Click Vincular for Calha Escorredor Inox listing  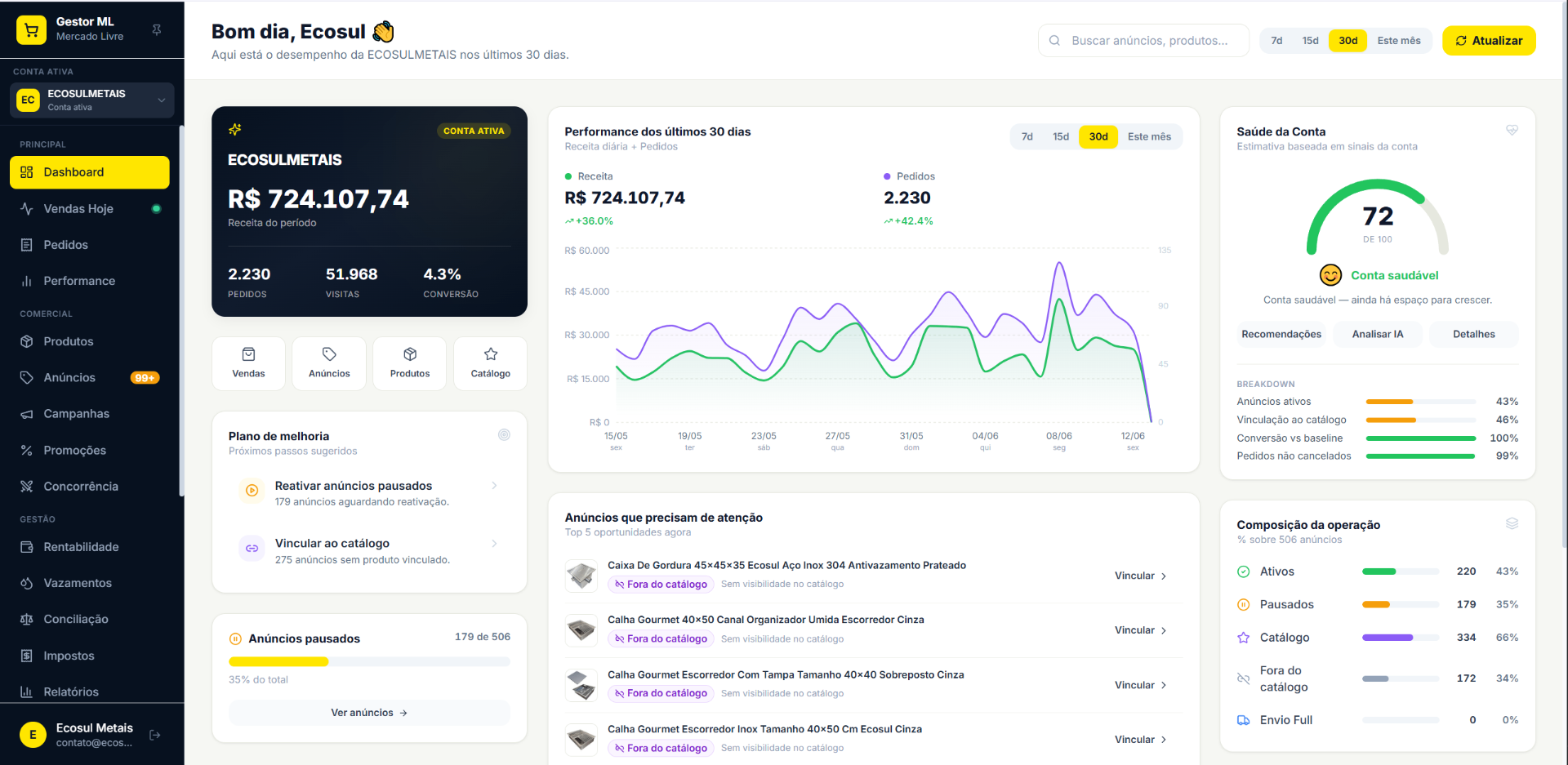(1141, 740)
